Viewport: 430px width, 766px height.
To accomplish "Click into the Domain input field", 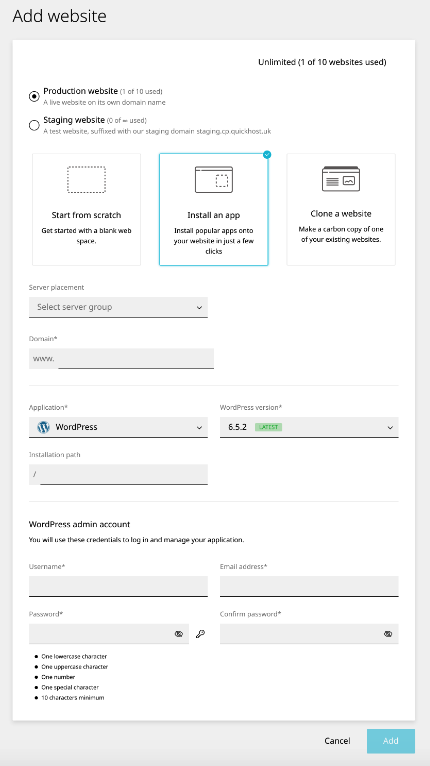I will [x=136, y=359].
